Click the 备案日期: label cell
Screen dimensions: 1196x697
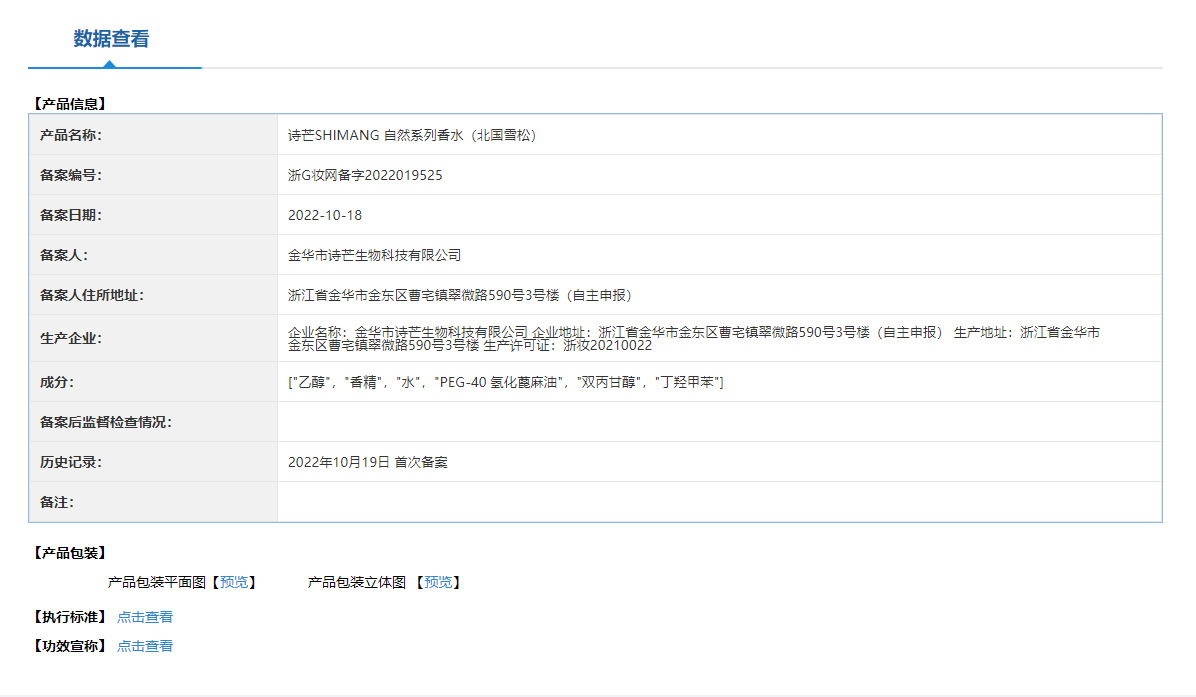153,215
